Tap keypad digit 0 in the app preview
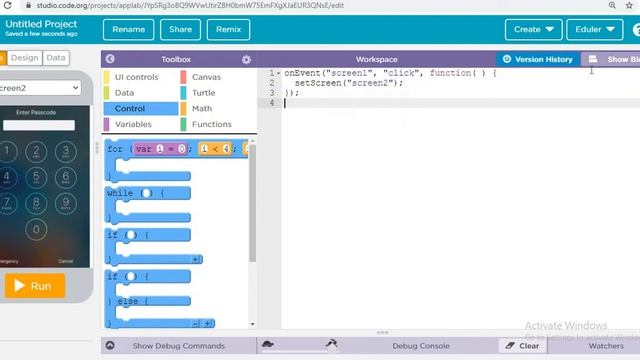The height and width of the screenshot is (360, 640). 36,229
